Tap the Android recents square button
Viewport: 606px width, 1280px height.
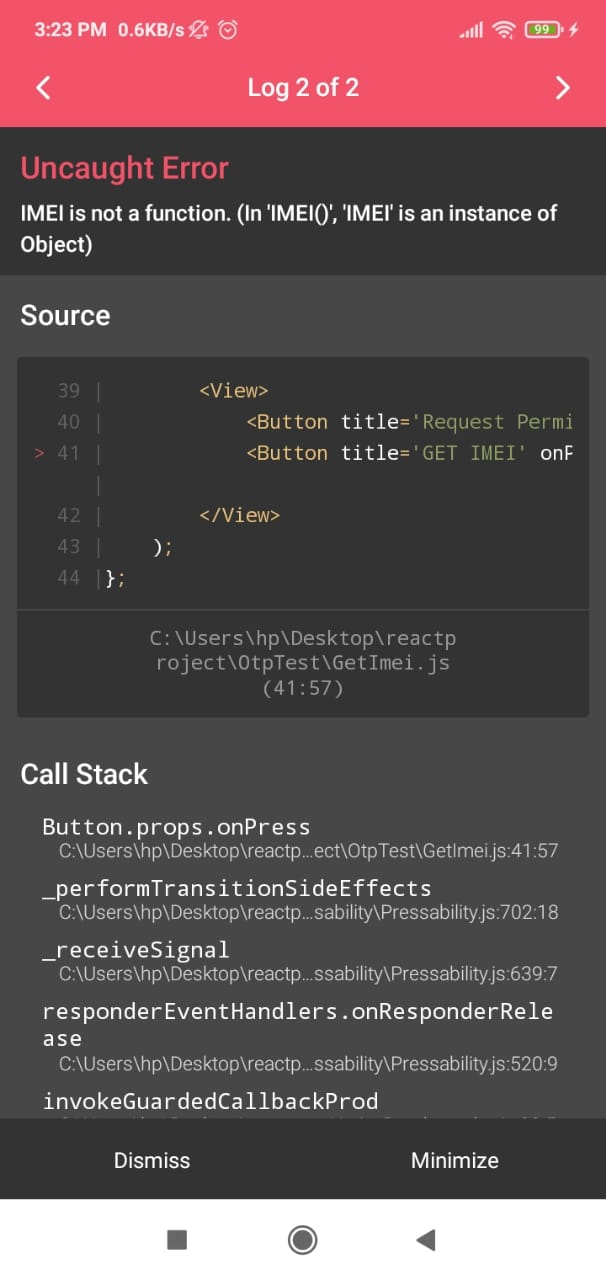pos(177,1240)
